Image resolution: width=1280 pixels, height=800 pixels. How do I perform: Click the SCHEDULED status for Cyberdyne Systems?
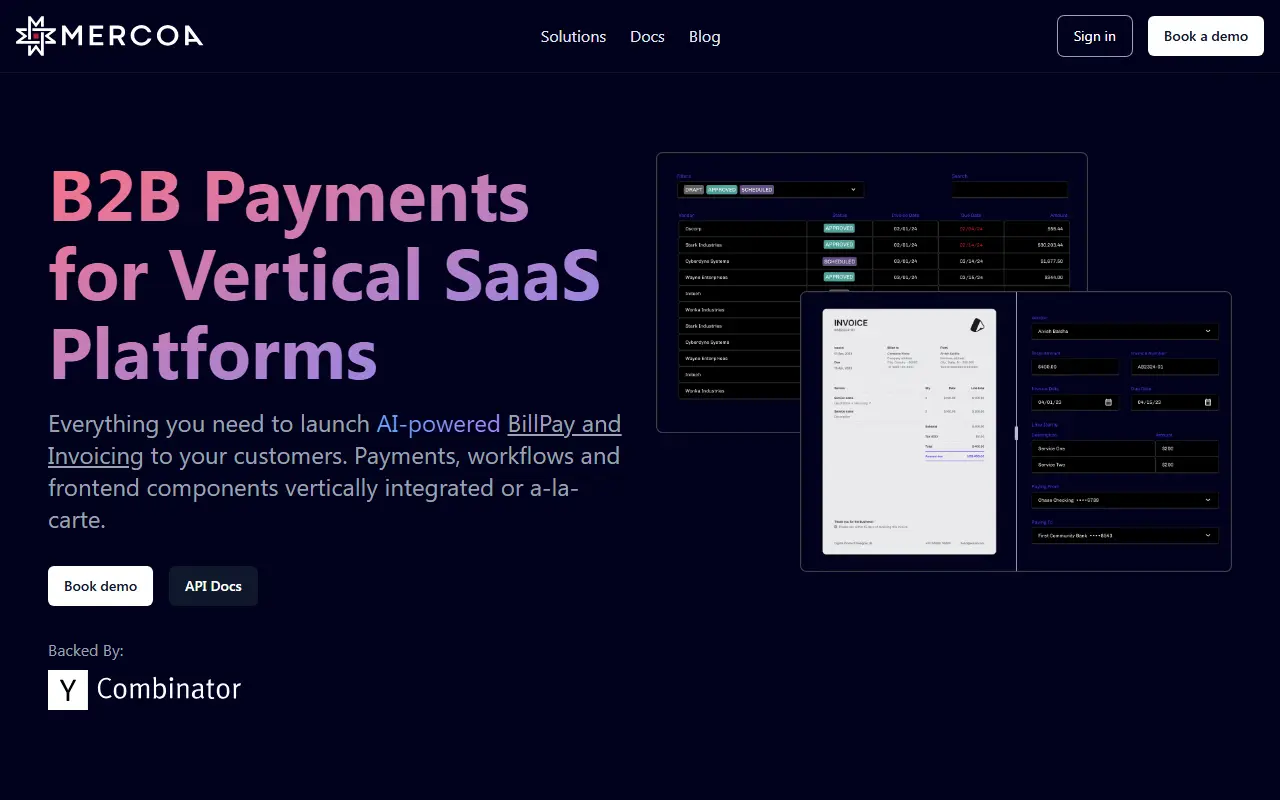coord(839,261)
